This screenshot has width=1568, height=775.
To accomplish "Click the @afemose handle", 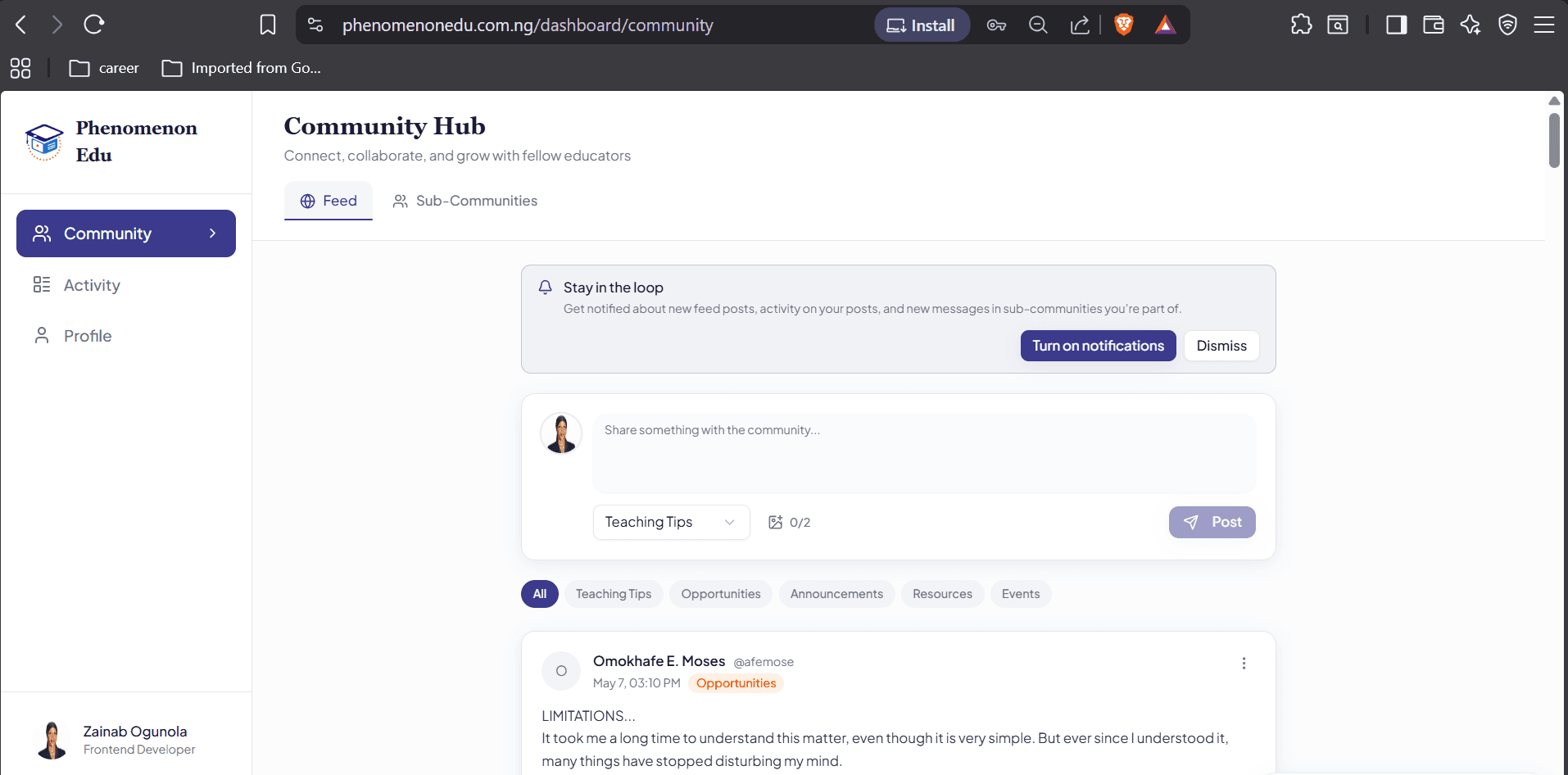I will coord(764,662).
